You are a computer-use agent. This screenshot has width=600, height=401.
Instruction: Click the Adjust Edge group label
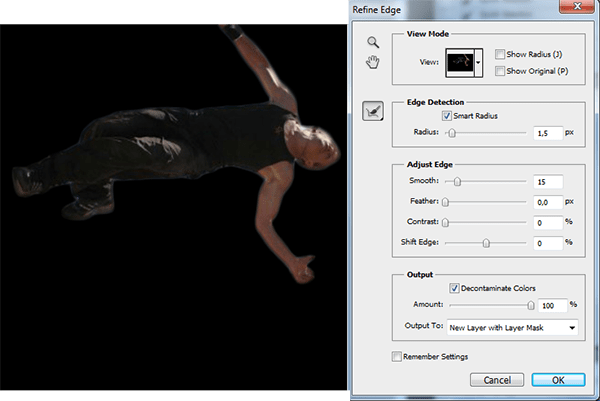(430, 165)
